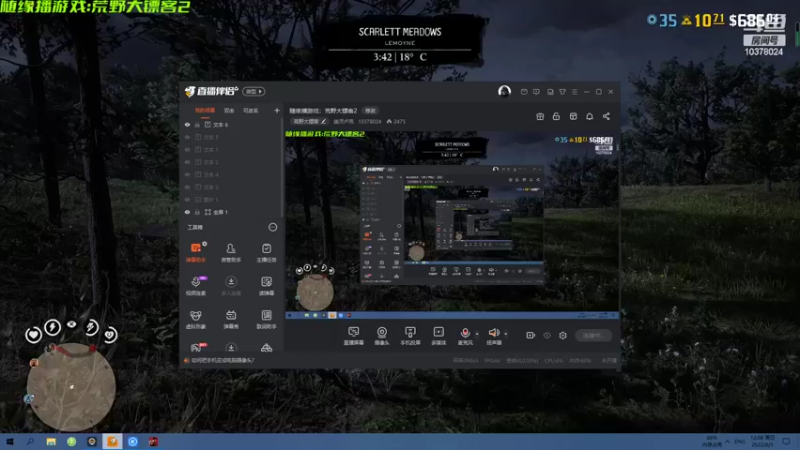
Task: Open the notification bell icon
Action: (589, 116)
